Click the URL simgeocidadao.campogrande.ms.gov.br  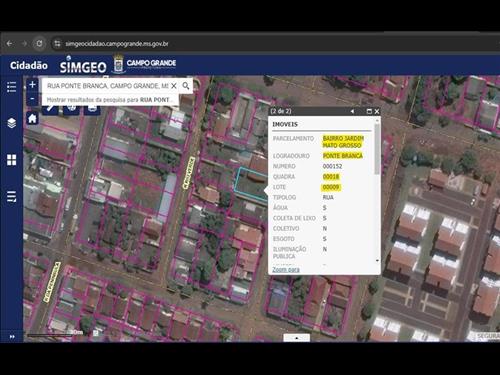tap(117, 44)
